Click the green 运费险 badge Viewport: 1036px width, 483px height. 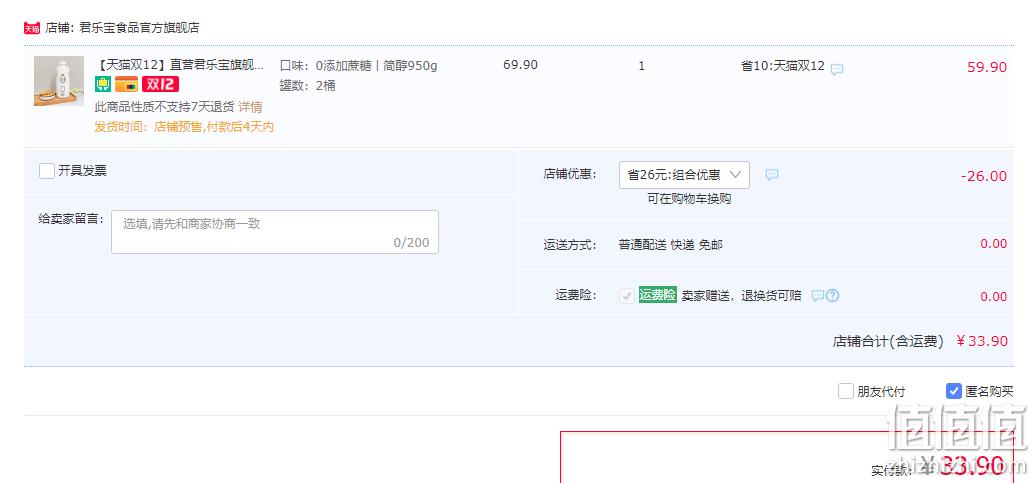tap(657, 295)
